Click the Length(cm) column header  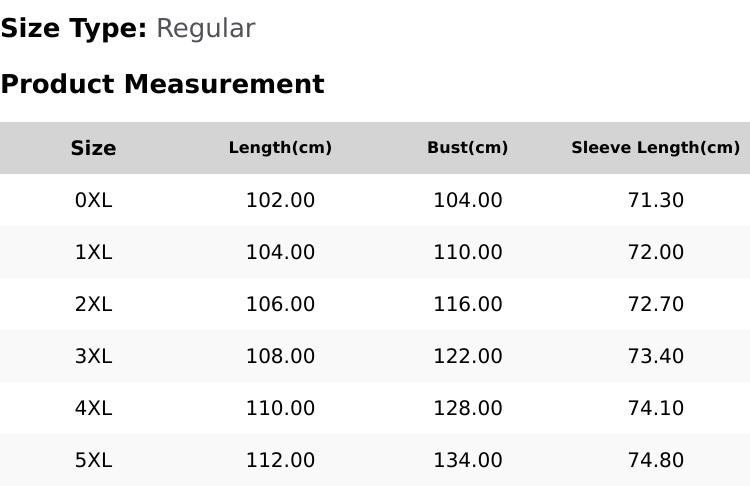[x=280, y=148]
